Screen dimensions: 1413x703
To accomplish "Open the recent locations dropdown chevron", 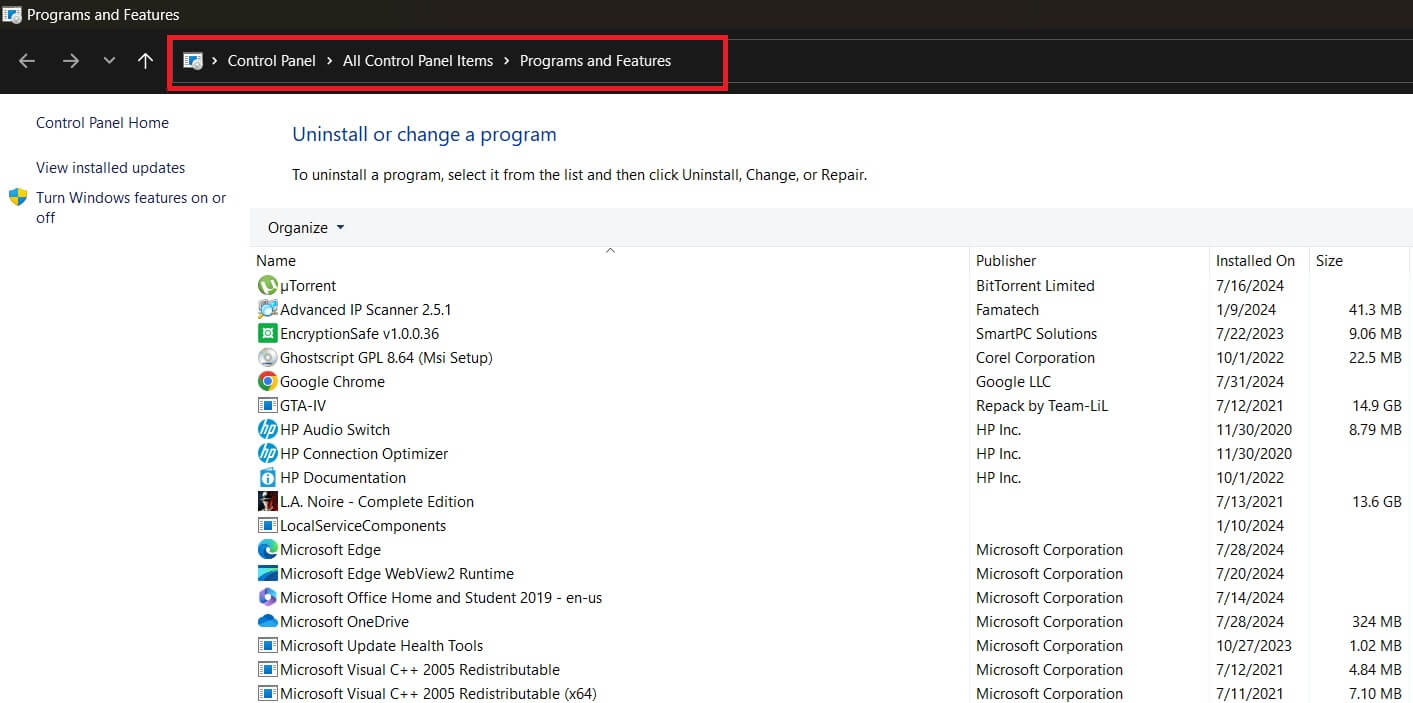I will pos(109,61).
